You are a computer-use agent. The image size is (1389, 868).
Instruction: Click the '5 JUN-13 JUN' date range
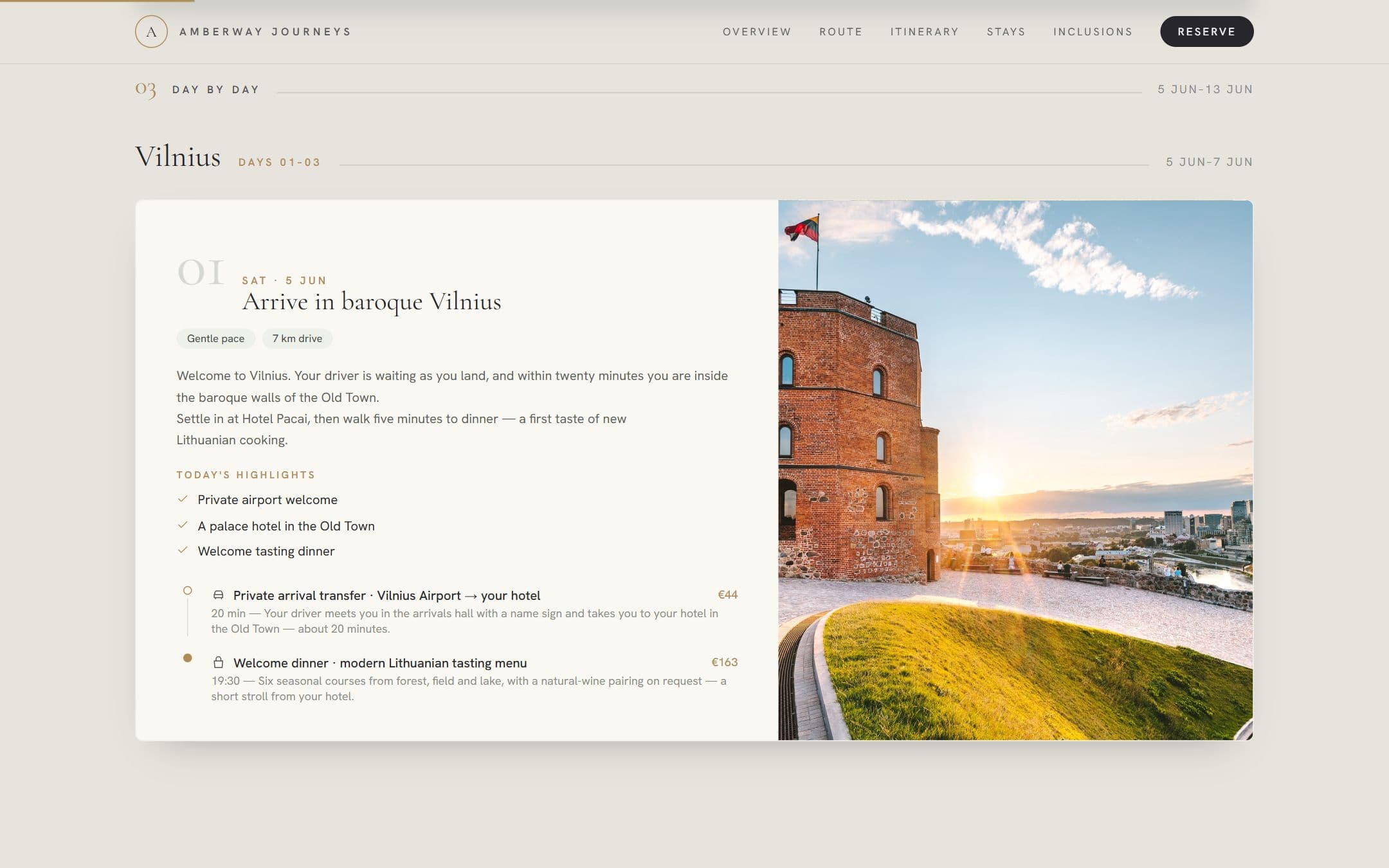click(x=1205, y=89)
